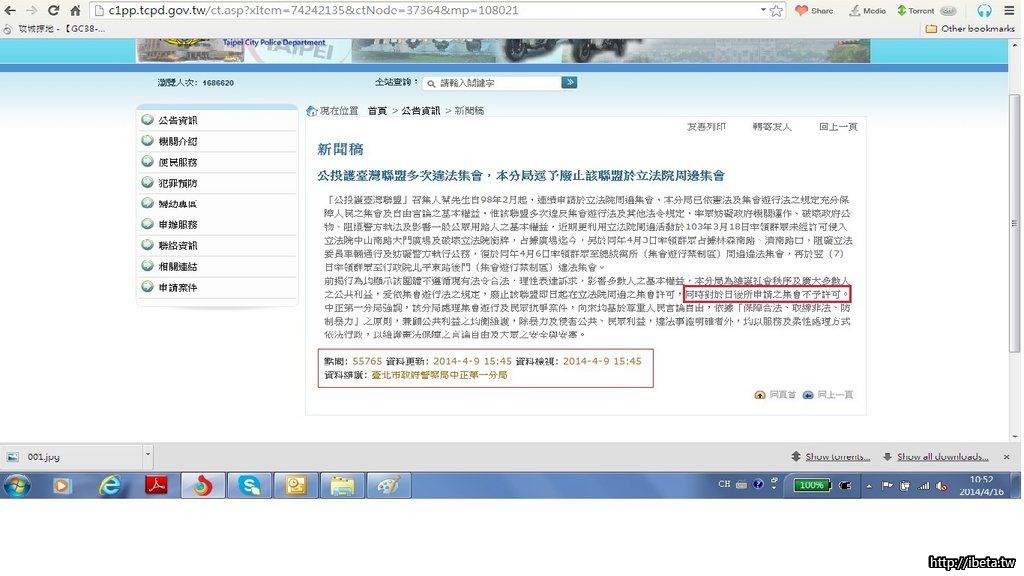Click the blue site search submit button

tap(569, 83)
